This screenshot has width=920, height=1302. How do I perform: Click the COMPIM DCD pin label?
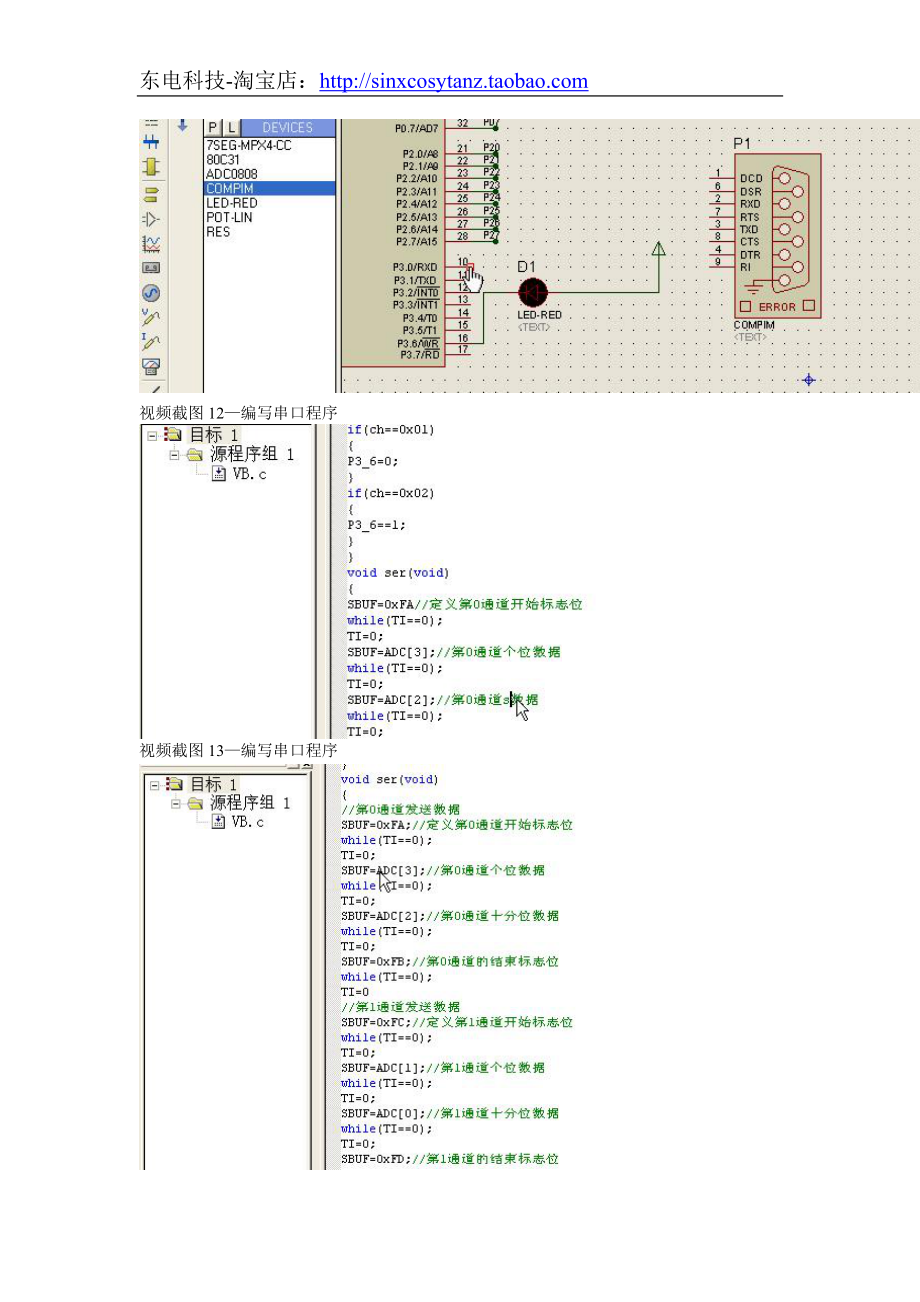750,178
